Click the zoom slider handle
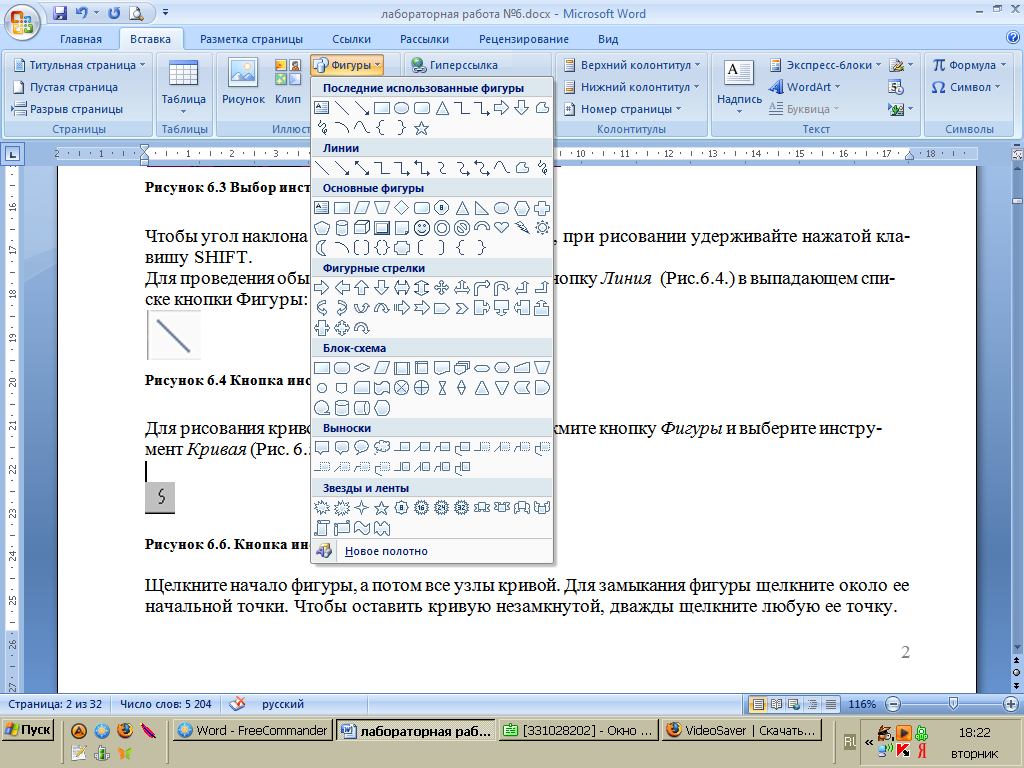The width and height of the screenshot is (1024, 768). pos(953,703)
